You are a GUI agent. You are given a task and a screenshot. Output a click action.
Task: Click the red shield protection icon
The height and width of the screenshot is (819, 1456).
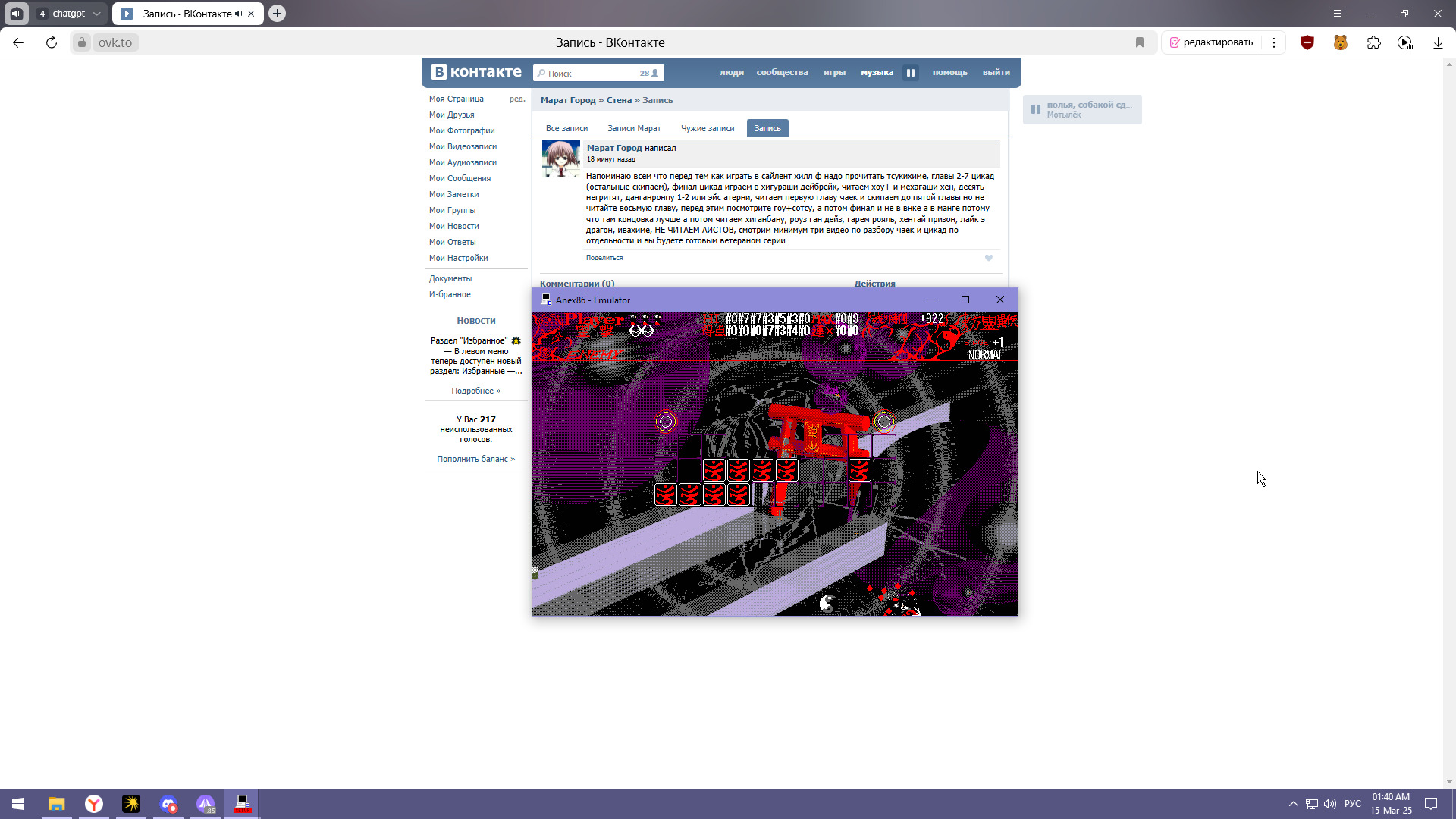click(x=1307, y=42)
